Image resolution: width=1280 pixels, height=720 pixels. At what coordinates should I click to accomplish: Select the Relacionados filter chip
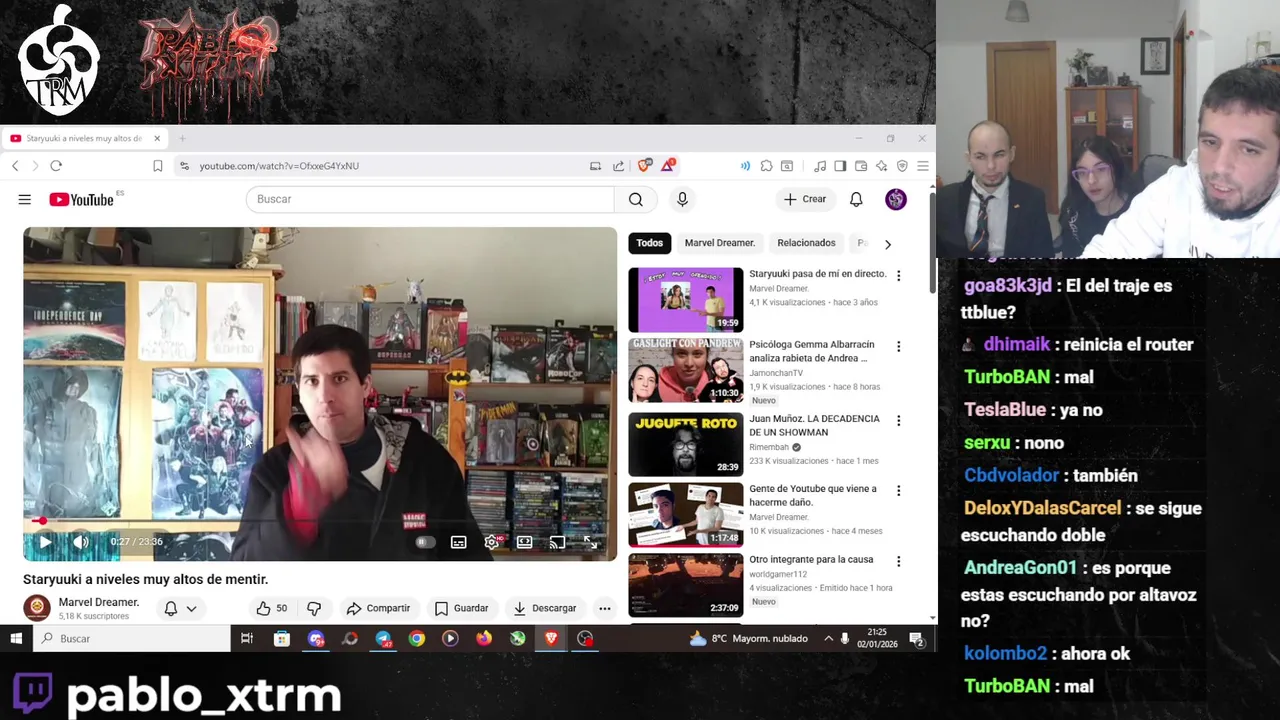pyautogui.click(x=806, y=243)
